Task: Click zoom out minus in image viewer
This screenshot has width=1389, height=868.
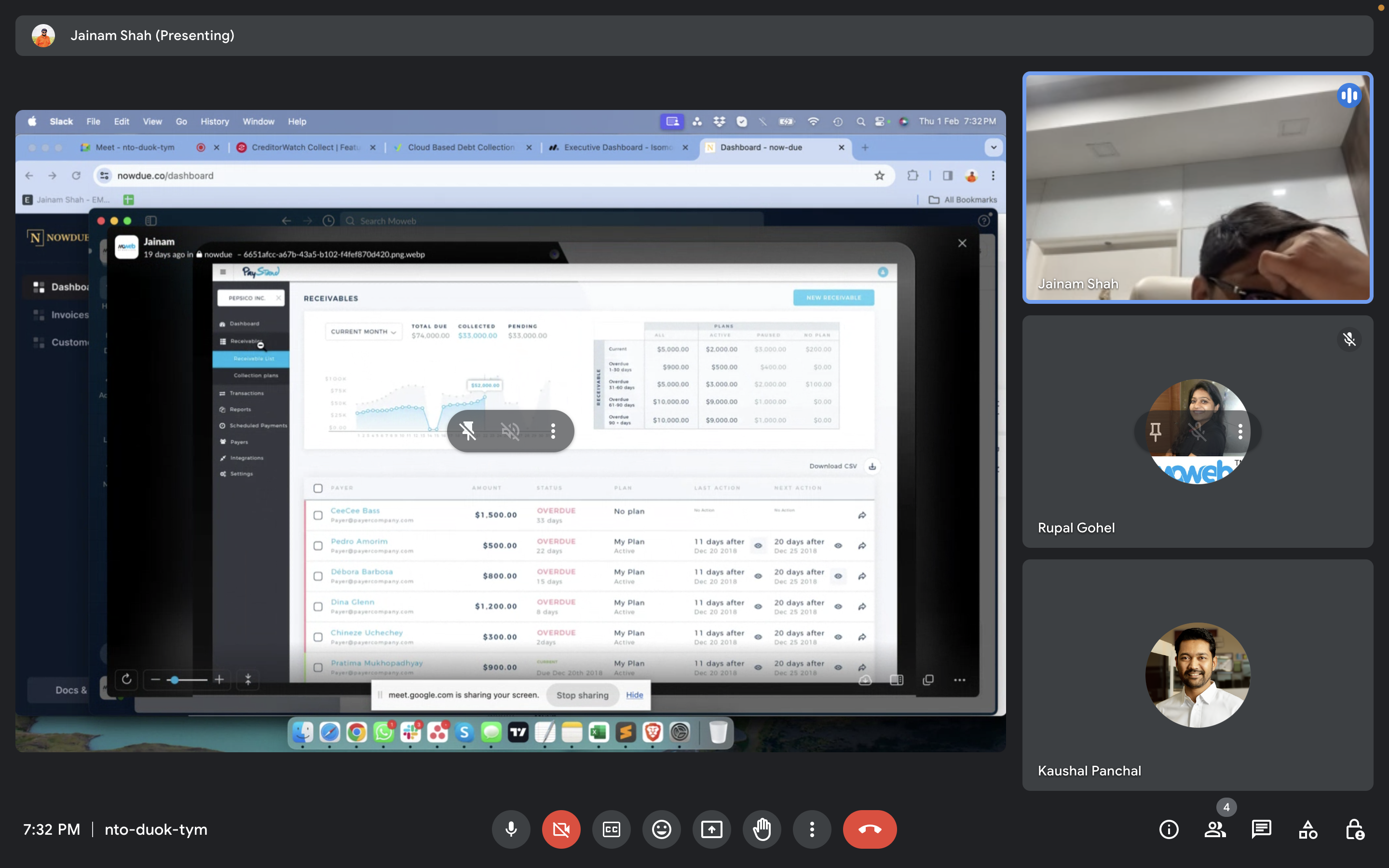Action: coord(155,680)
